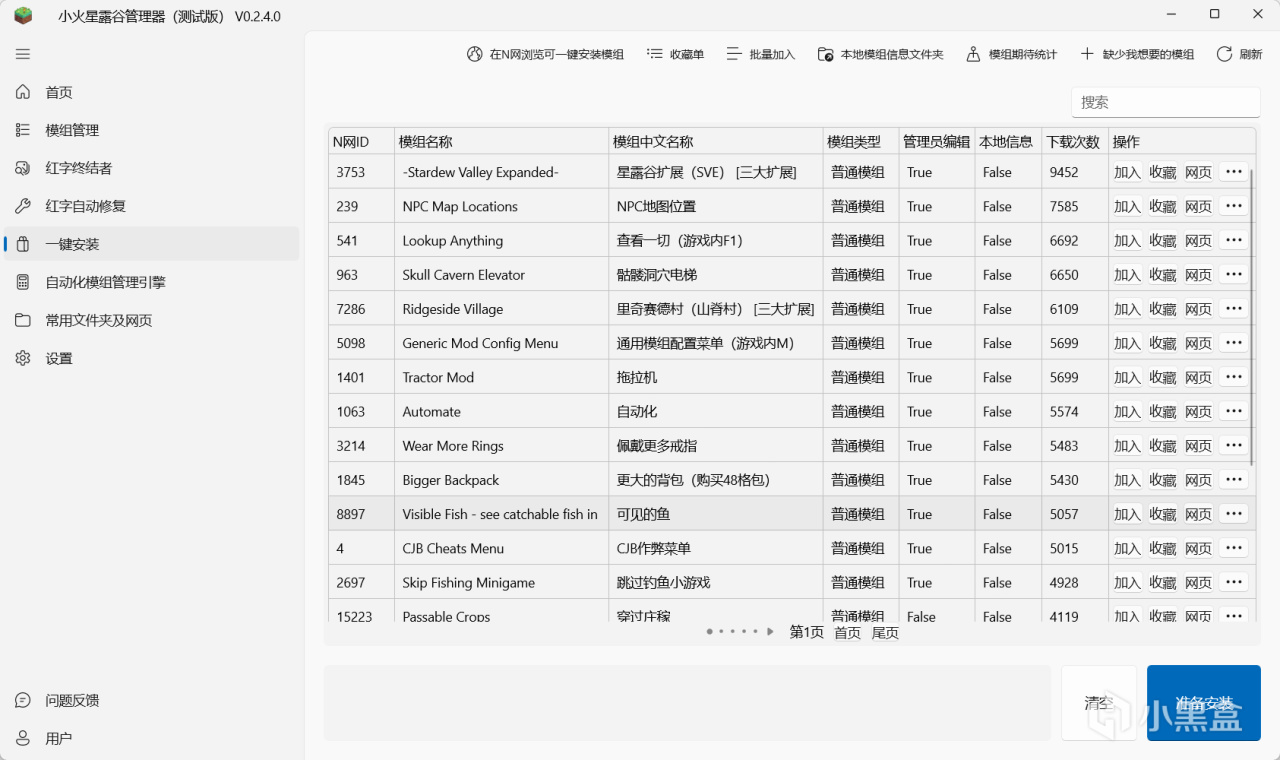Click 加入 for Bigger Backpack
Viewport: 1280px width, 760px height.
pos(1127,480)
